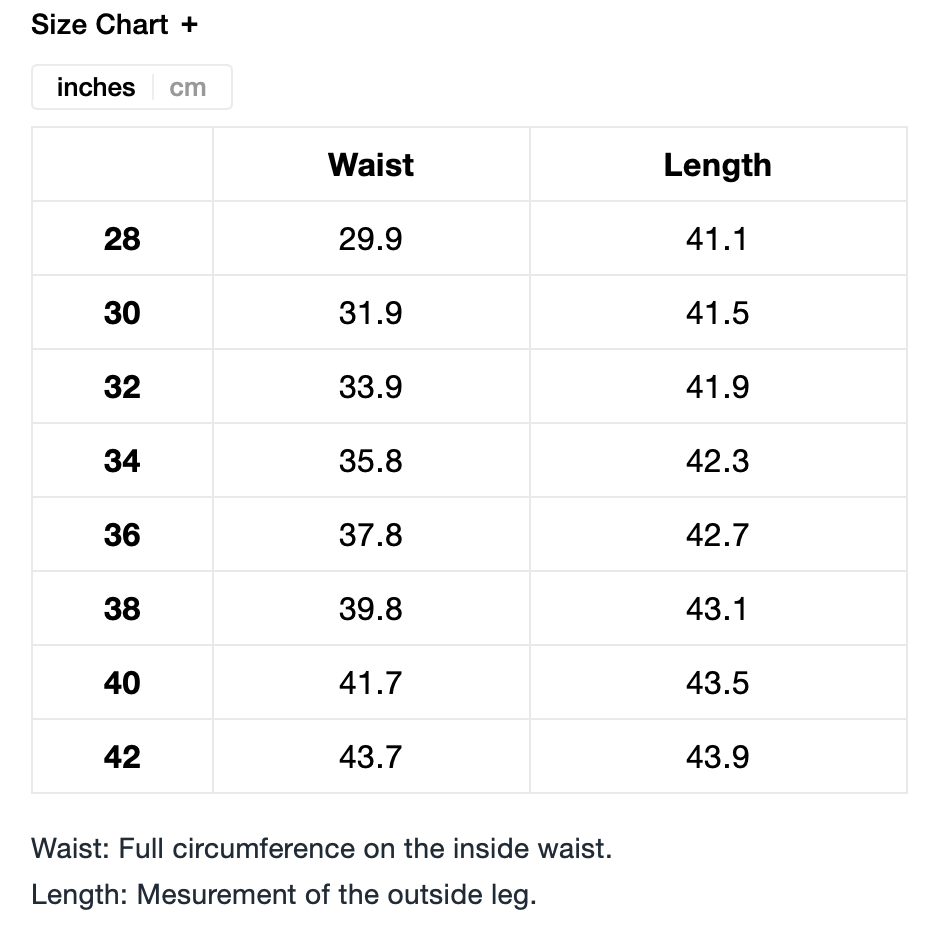Switch measurement units to cm
The width and height of the screenshot is (942, 940).
point(188,88)
